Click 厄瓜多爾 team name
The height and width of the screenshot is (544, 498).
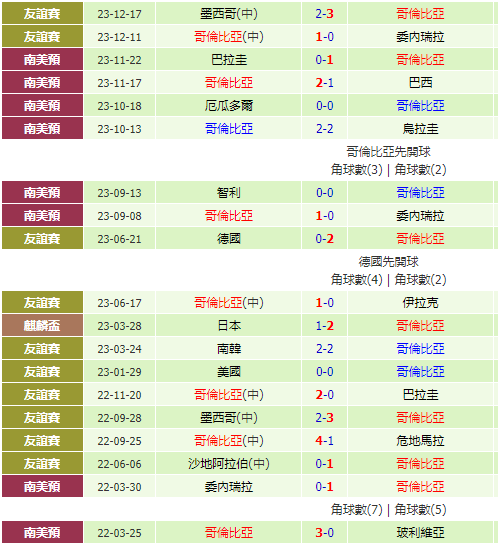pos(229,105)
